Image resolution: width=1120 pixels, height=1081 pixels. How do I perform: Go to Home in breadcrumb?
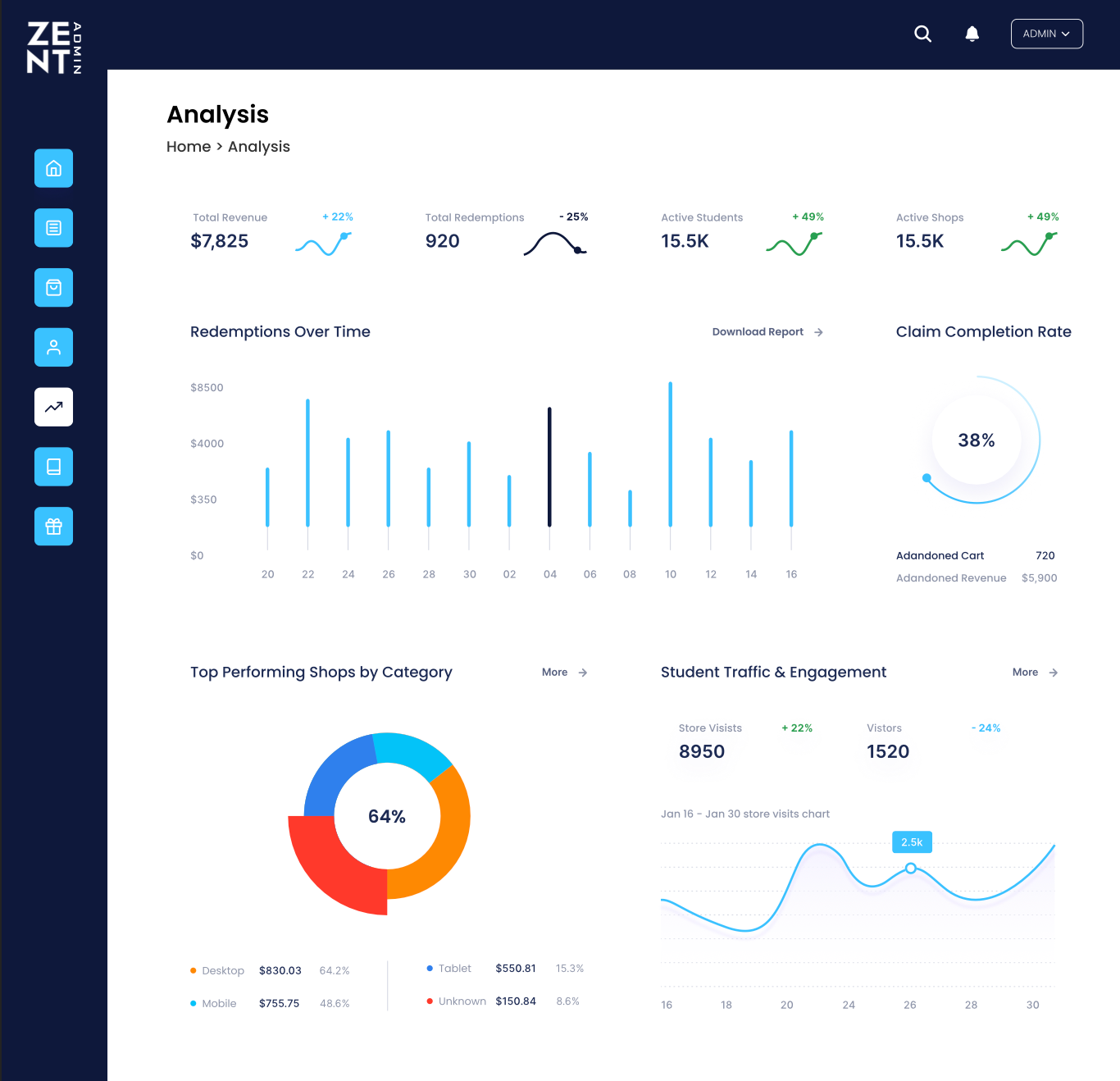(x=189, y=147)
